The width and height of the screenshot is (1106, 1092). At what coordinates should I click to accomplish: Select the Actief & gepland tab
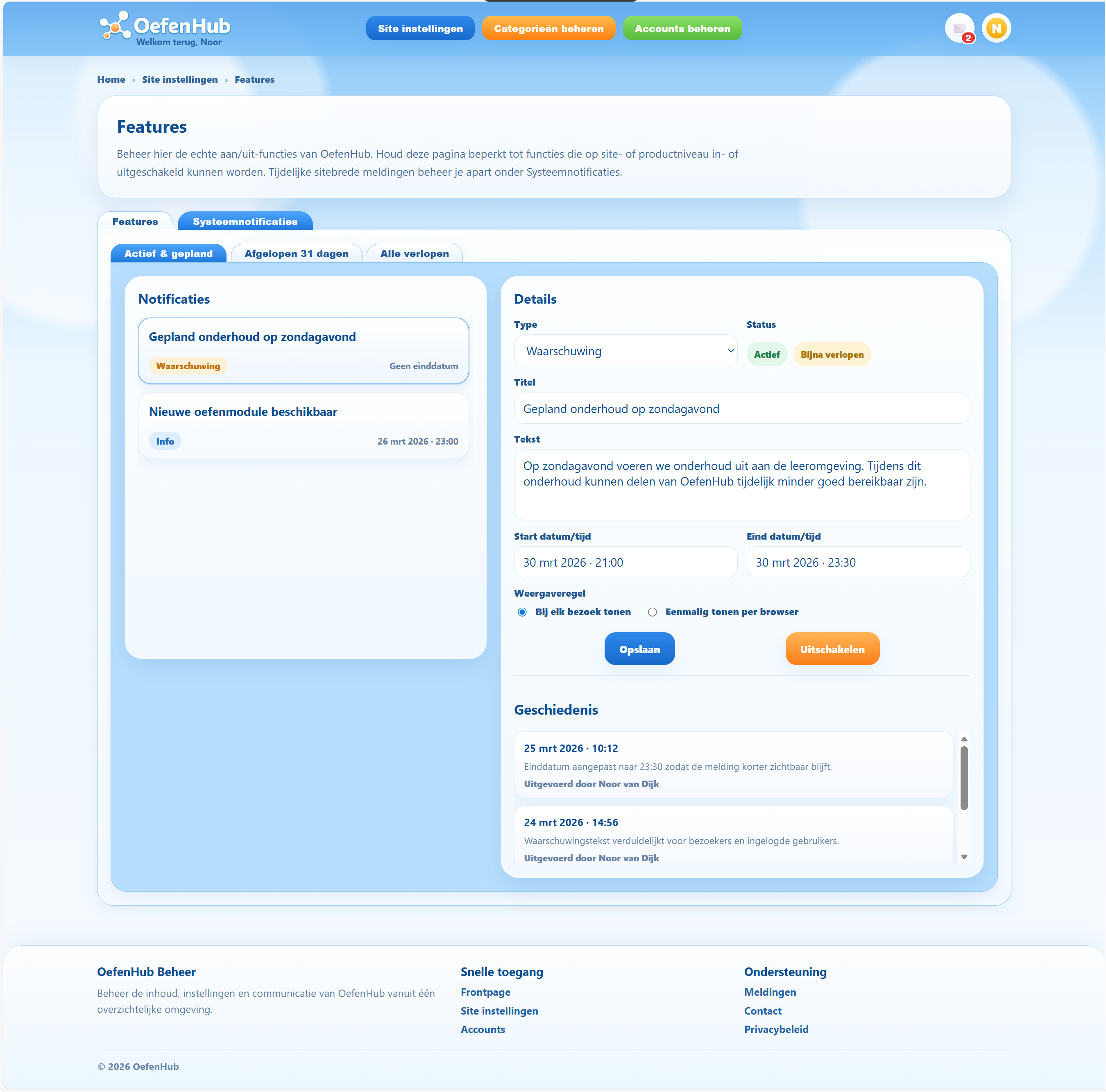click(168, 253)
